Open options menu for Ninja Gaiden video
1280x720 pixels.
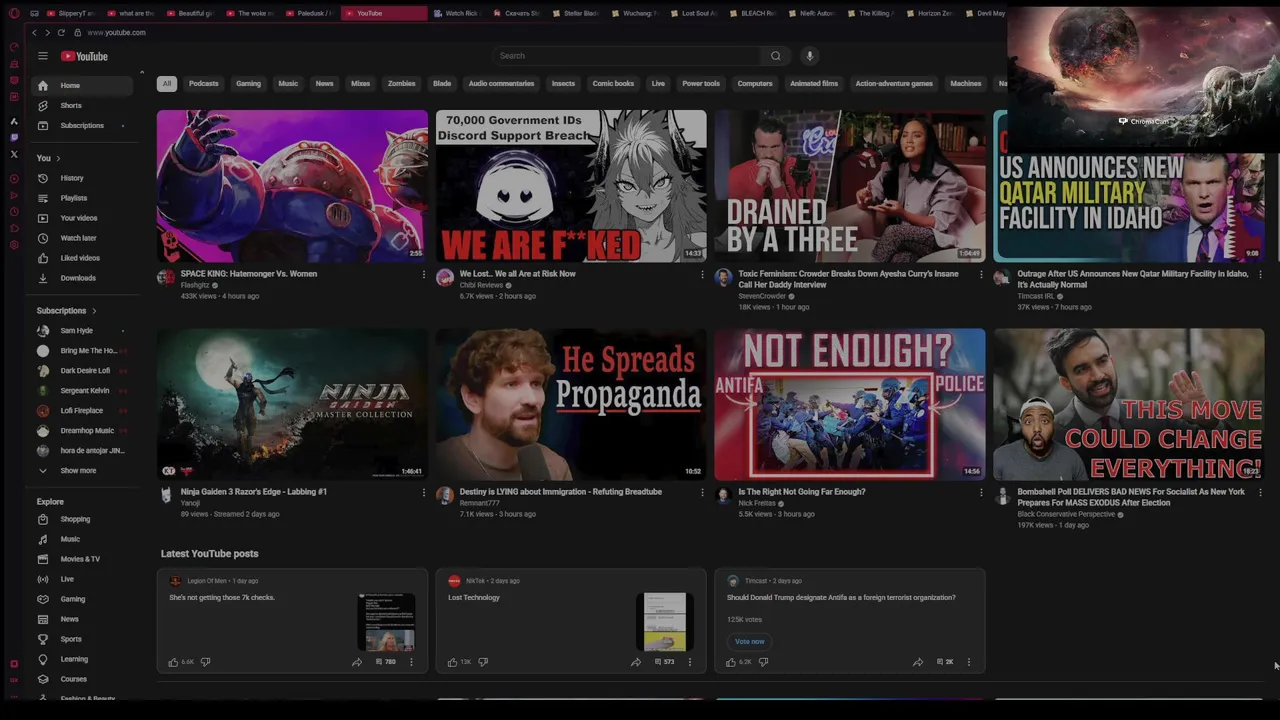(423, 492)
